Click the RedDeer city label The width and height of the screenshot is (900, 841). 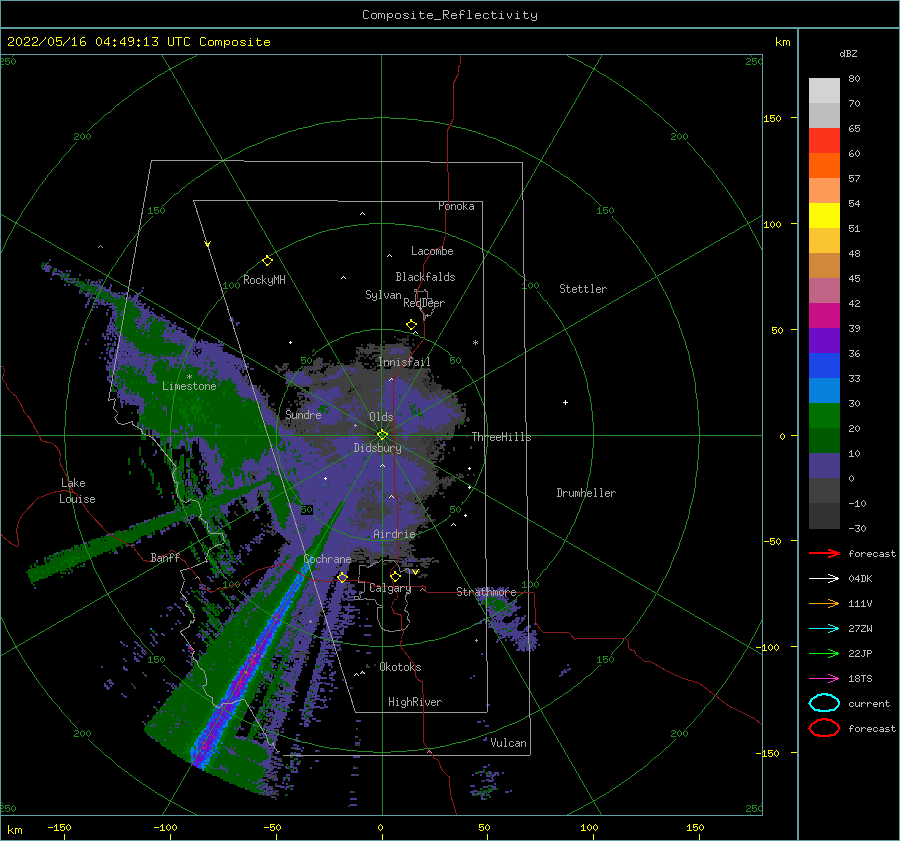coord(424,303)
